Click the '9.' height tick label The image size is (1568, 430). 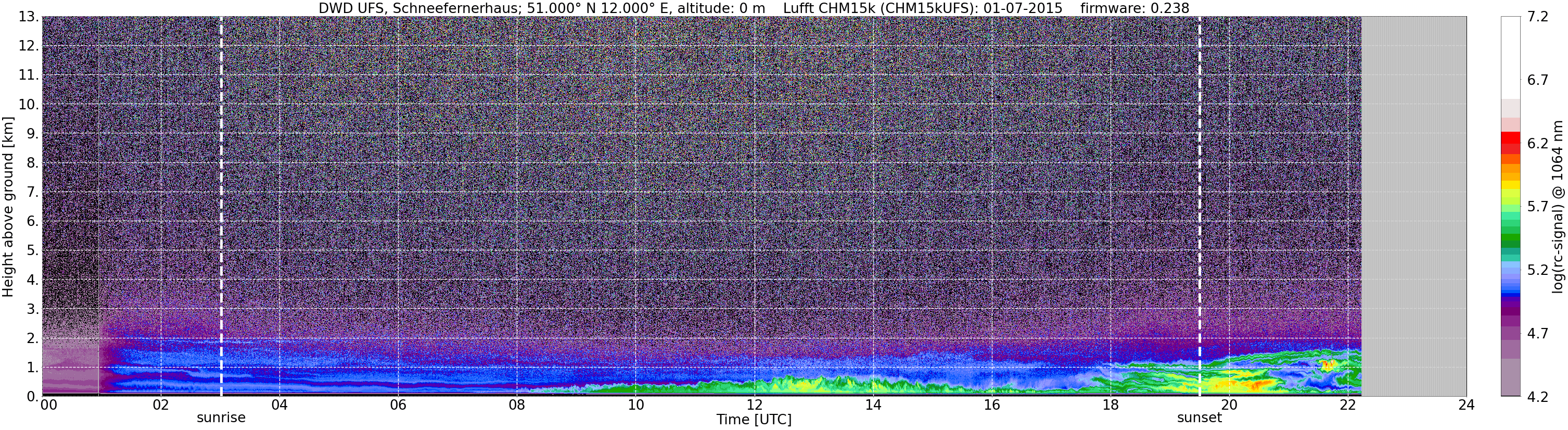pyautogui.click(x=32, y=133)
